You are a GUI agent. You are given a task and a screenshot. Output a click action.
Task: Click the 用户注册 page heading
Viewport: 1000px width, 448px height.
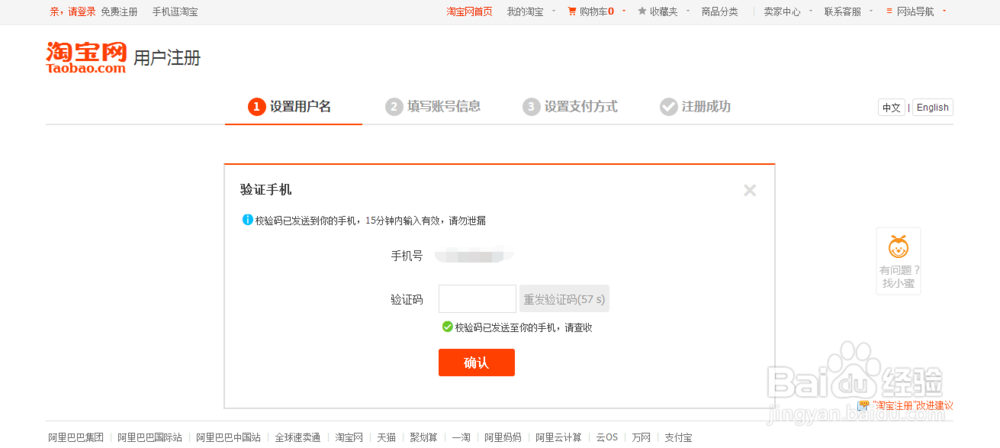coord(167,59)
